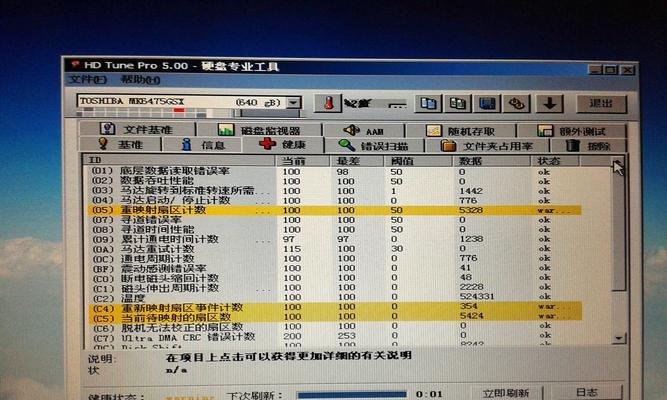Switch to the 磁盘监视器 tab
Viewport: 667px width, 400px height.
259,130
